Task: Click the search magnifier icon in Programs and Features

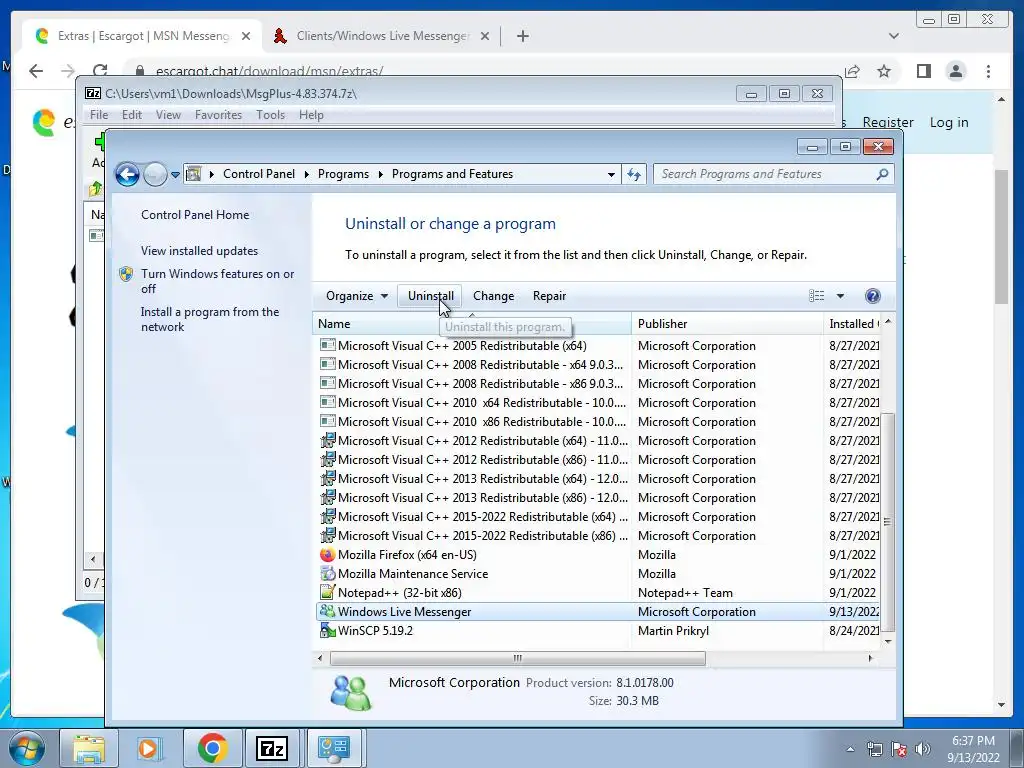Action: coord(882,174)
